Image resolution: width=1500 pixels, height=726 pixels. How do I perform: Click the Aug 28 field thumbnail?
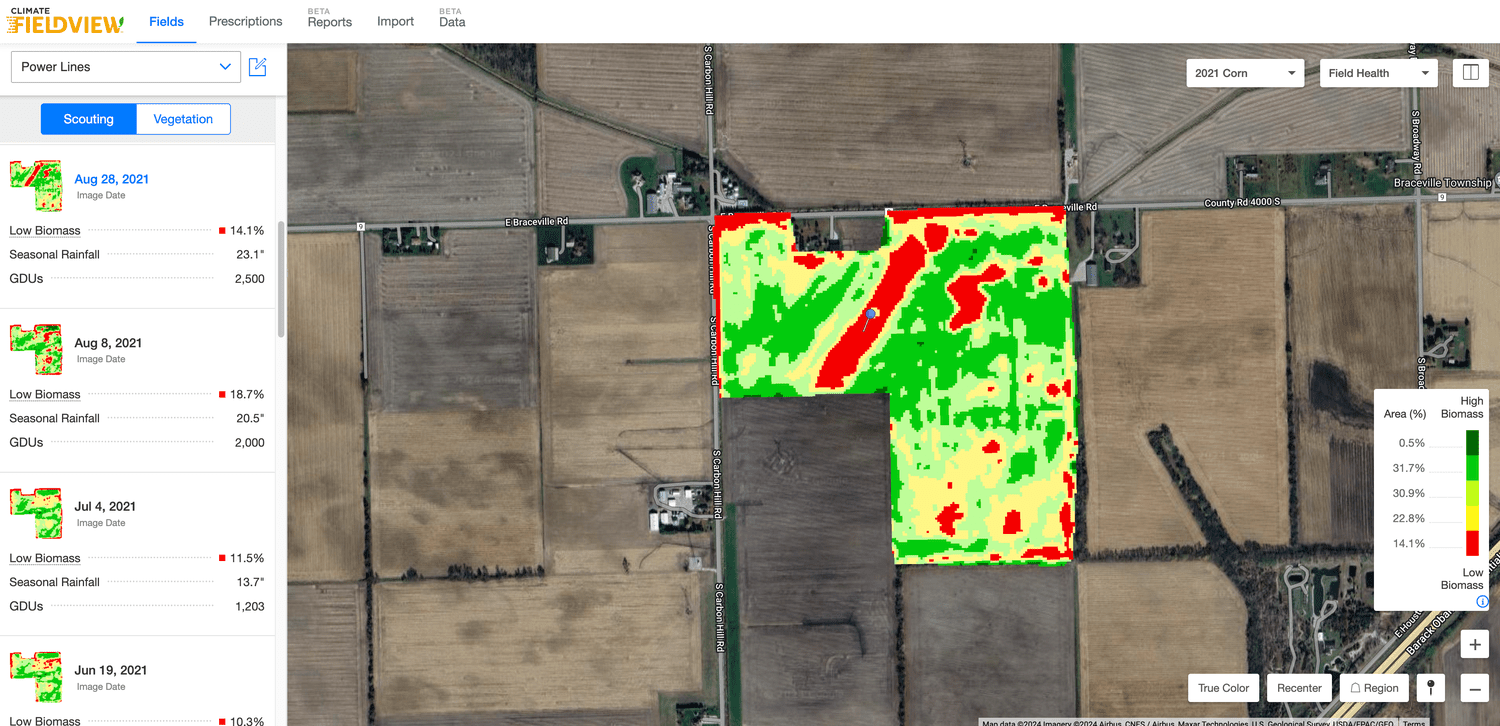(x=36, y=186)
